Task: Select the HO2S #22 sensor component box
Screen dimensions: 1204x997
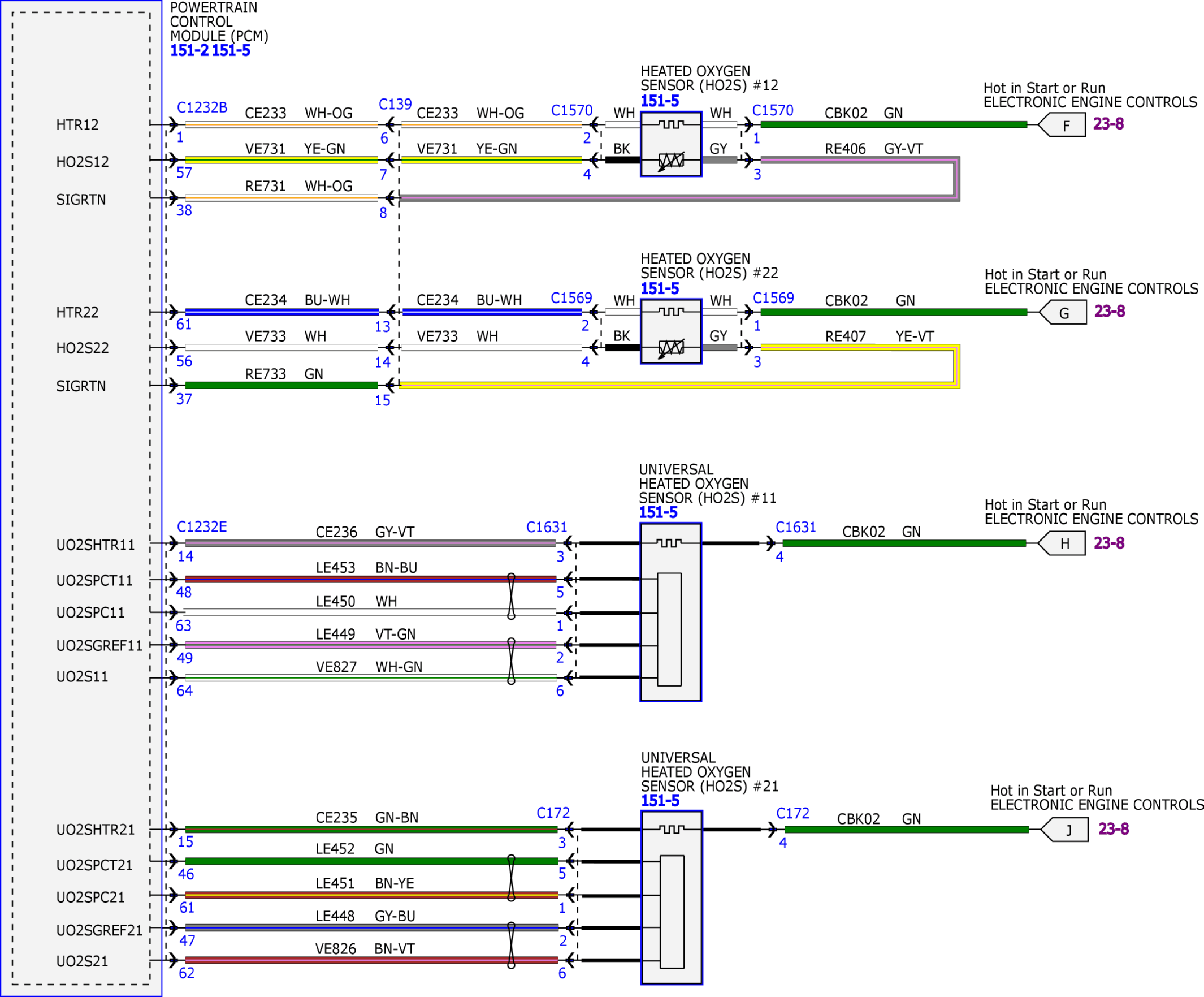Action: coord(671,331)
